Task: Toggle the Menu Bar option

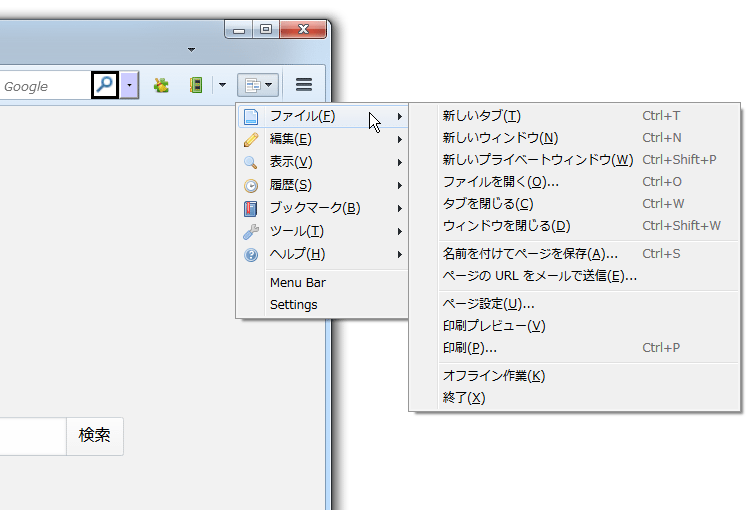Action: (323, 283)
